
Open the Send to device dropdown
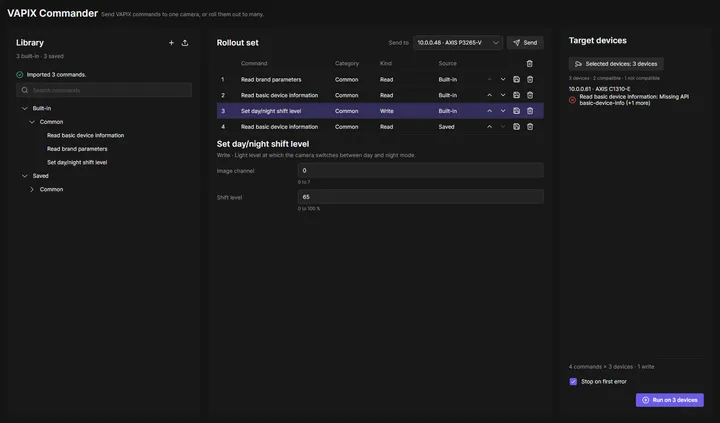click(457, 43)
